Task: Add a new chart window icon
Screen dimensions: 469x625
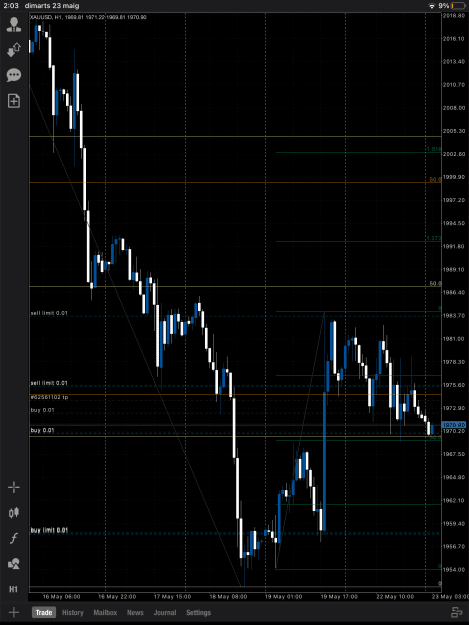Action: [x=14, y=101]
